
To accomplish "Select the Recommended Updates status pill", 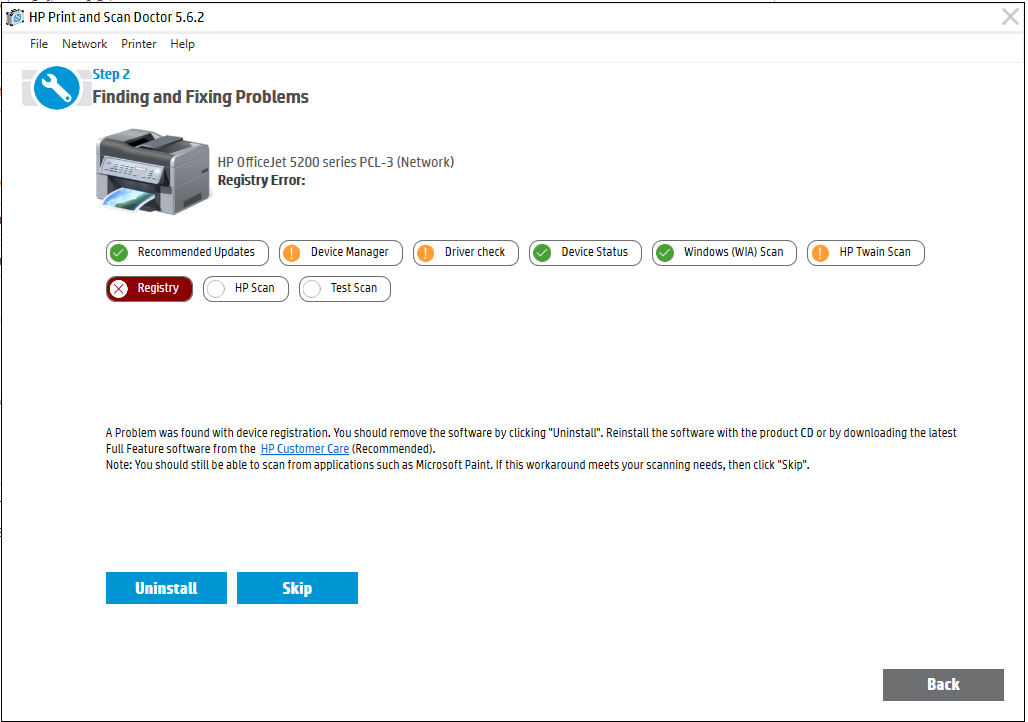I will (x=188, y=252).
